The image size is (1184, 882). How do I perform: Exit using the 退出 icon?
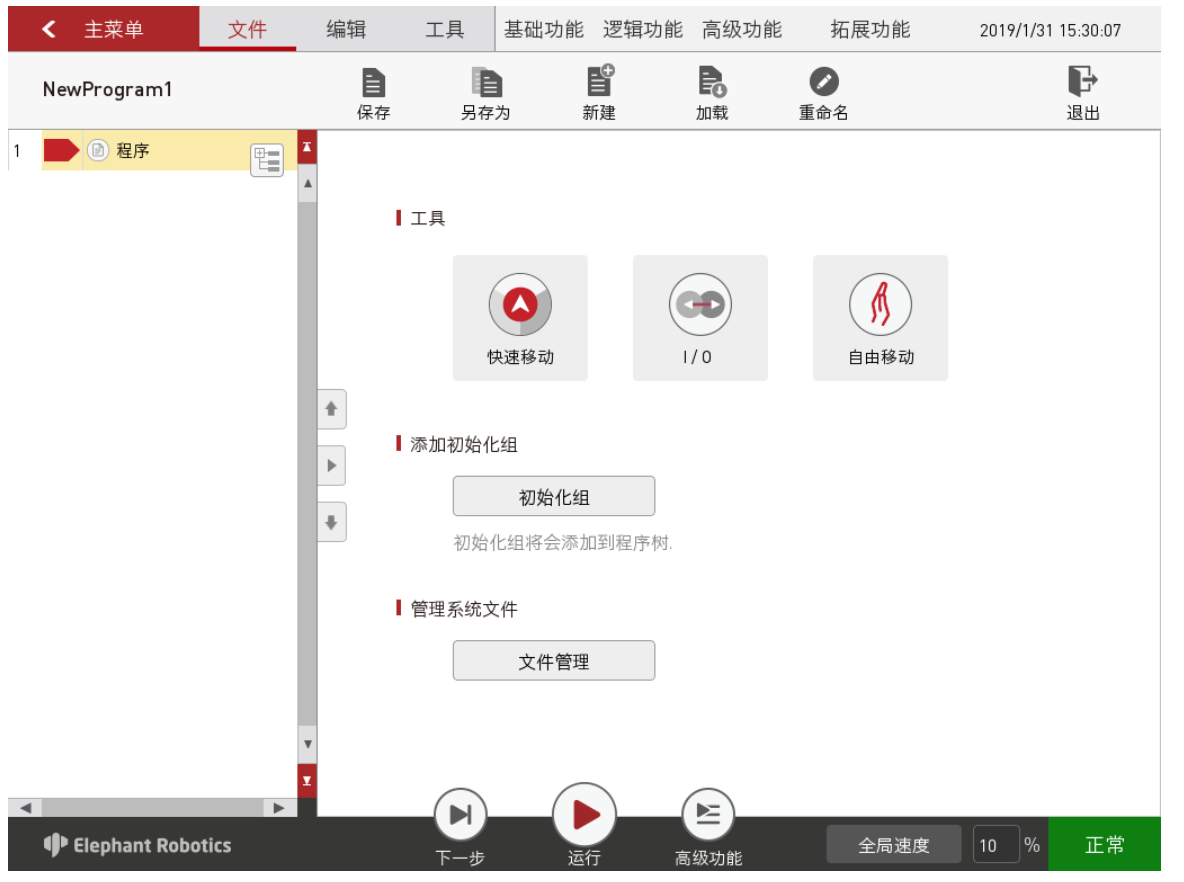1083,94
